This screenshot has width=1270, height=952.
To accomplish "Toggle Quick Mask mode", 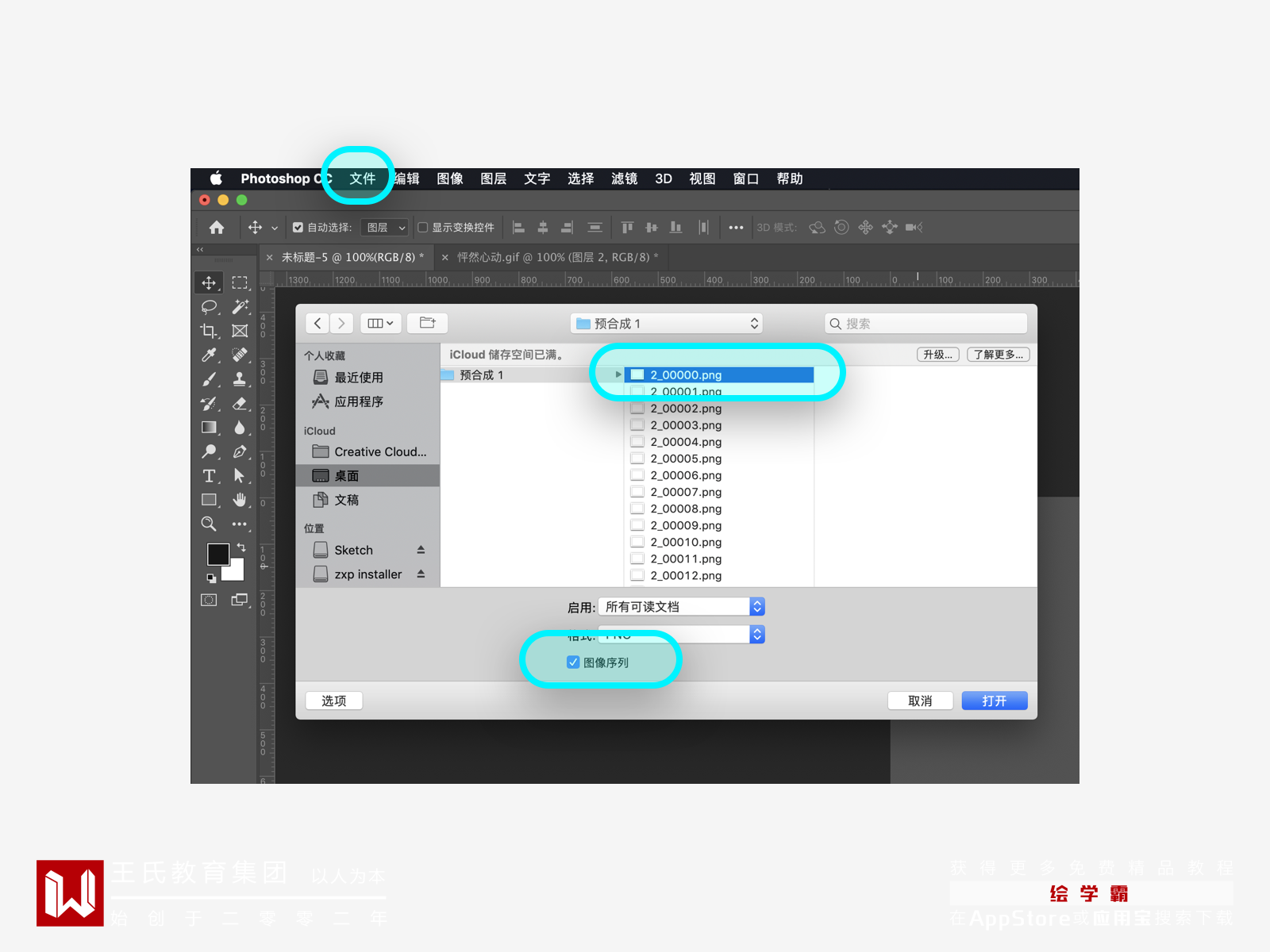I will pyautogui.click(x=209, y=600).
